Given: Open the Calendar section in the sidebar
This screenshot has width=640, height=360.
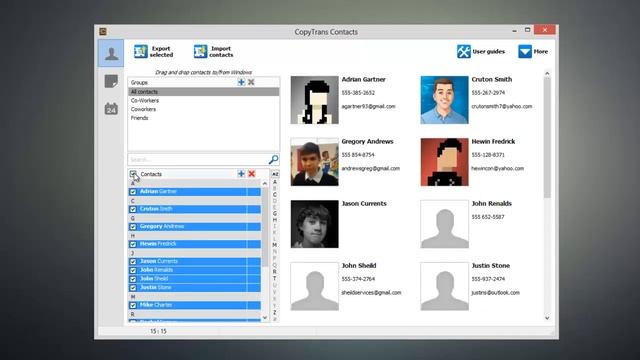Looking at the screenshot, I should (111, 109).
